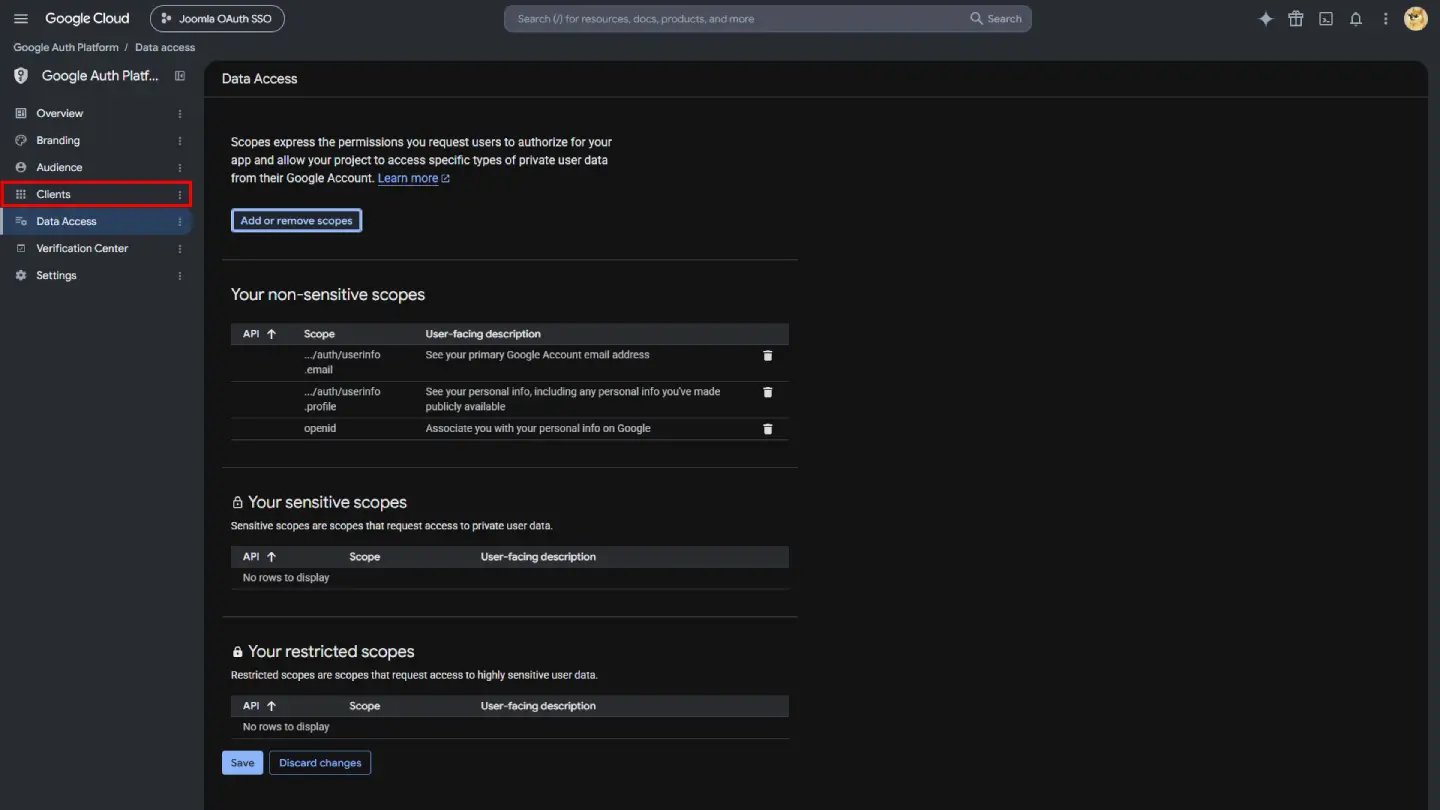Delete the openid scope

(x=768, y=429)
